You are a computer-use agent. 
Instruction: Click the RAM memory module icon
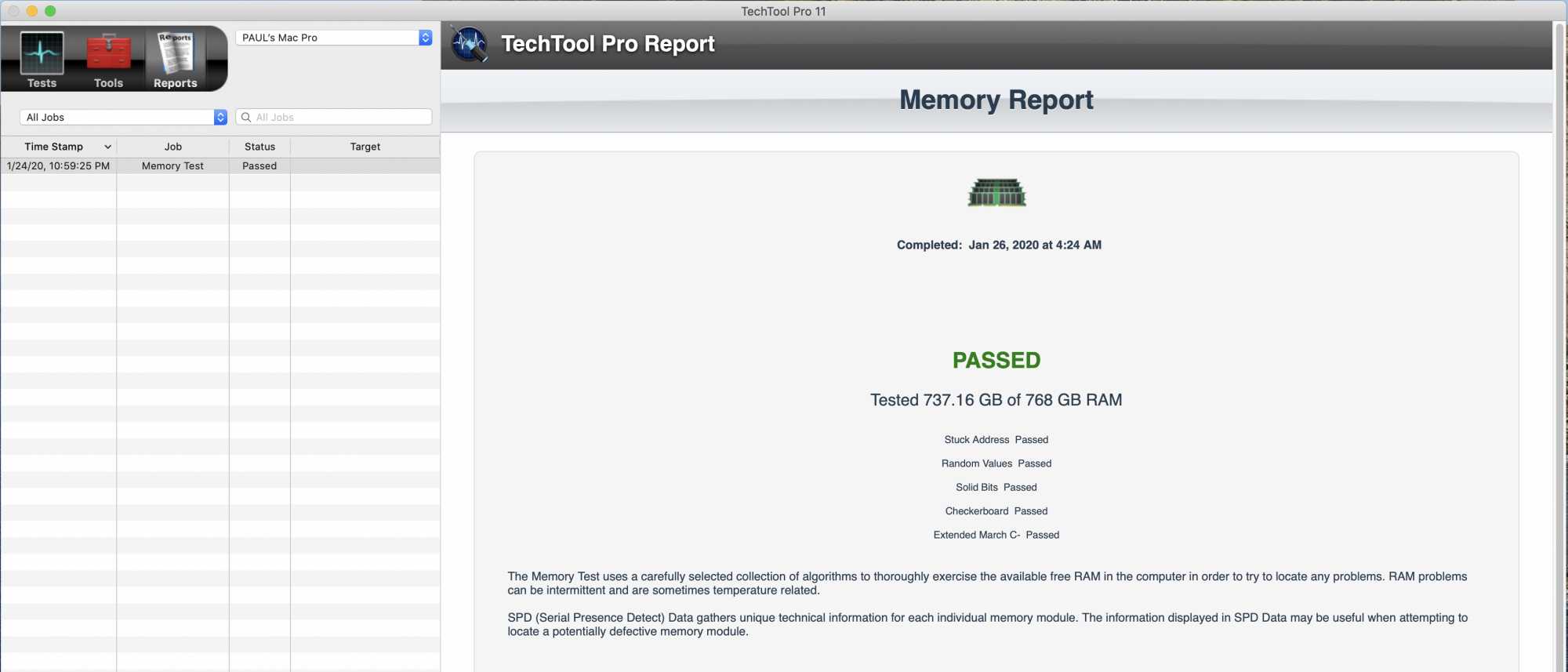point(996,192)
